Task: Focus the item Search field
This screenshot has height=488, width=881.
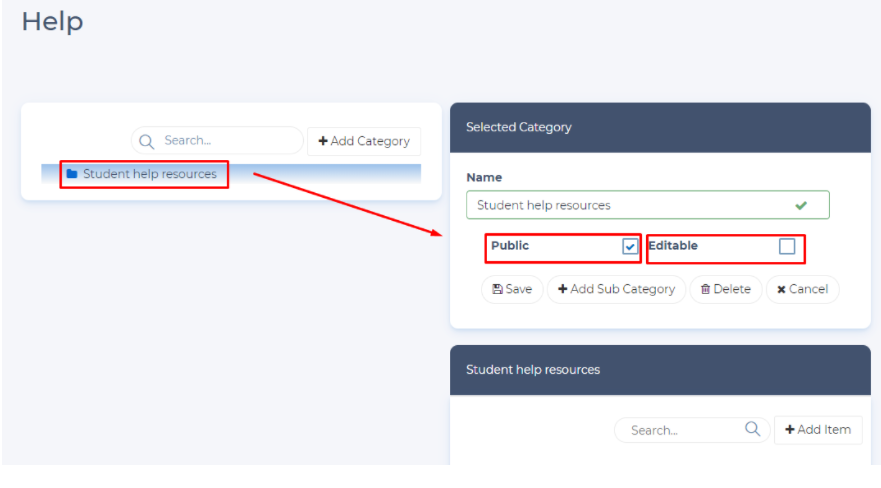Action: (680, 430)
